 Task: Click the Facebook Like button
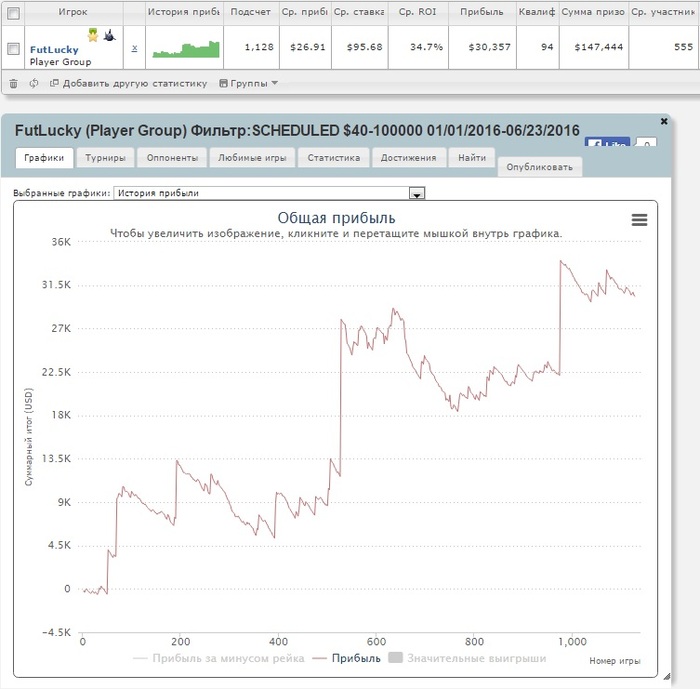click(x=607, y=142)
